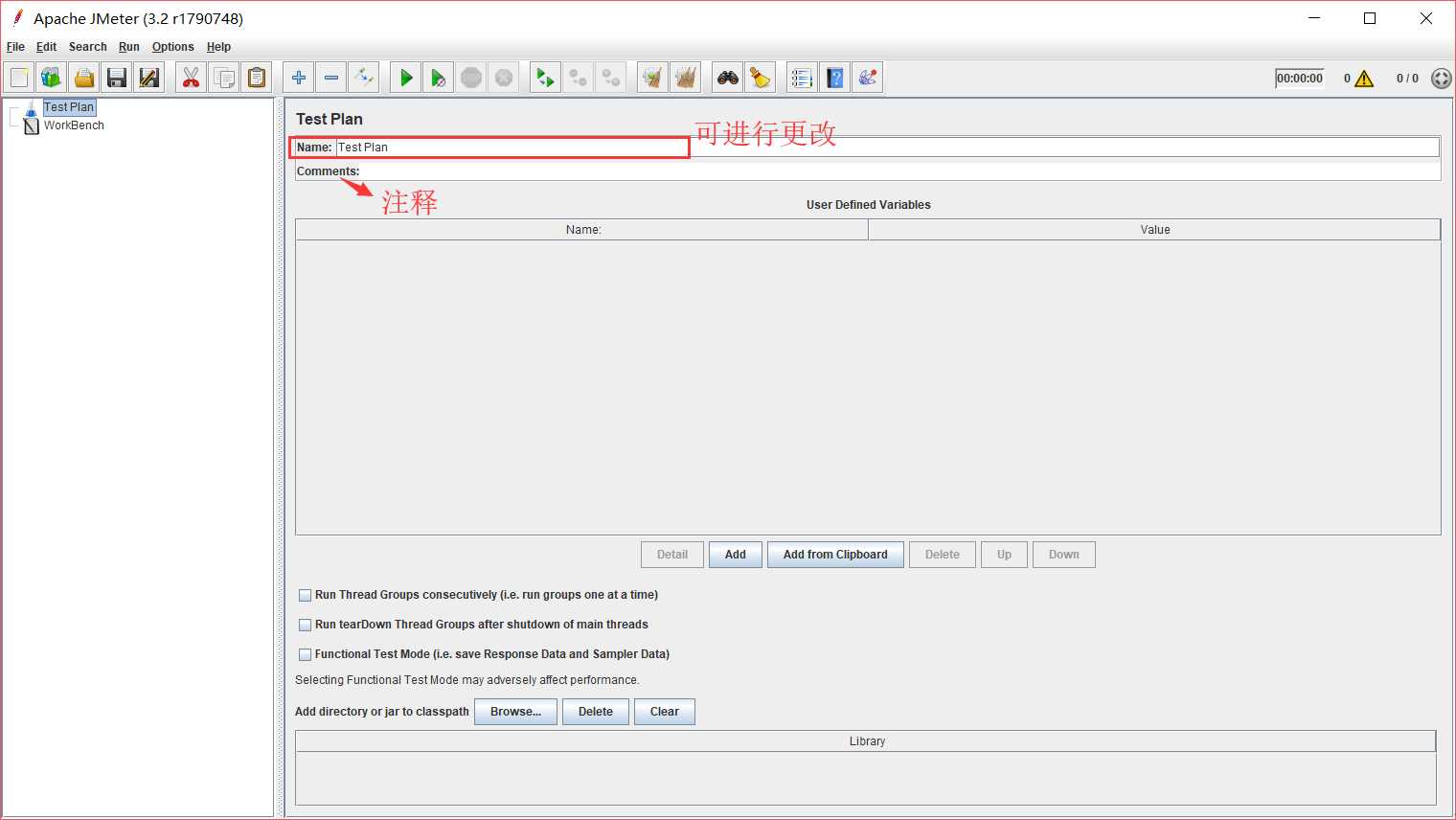Create a new test plan via toolbar
The height and width of the screenshot is (820, 1456).
(x=19, y=78)
